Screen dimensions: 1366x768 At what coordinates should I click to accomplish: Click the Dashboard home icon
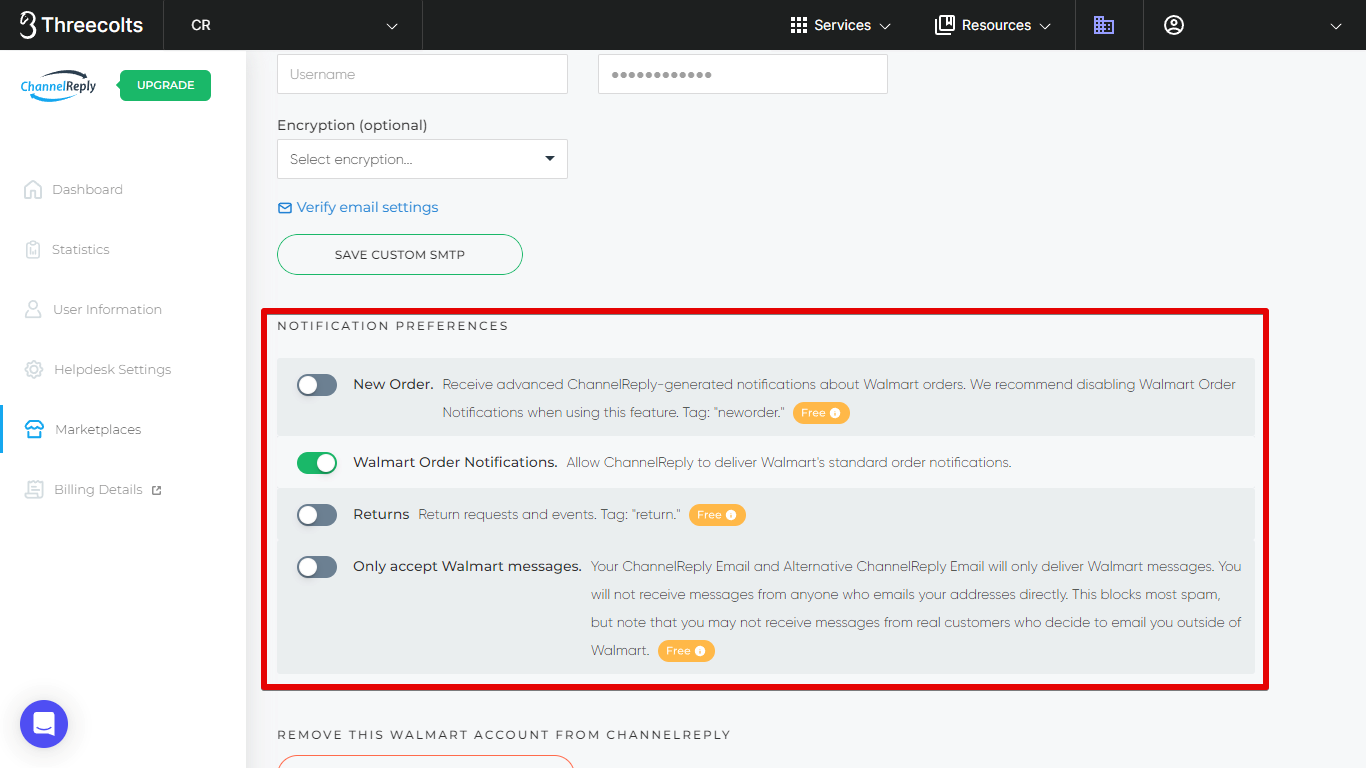[x=33, y=189]
